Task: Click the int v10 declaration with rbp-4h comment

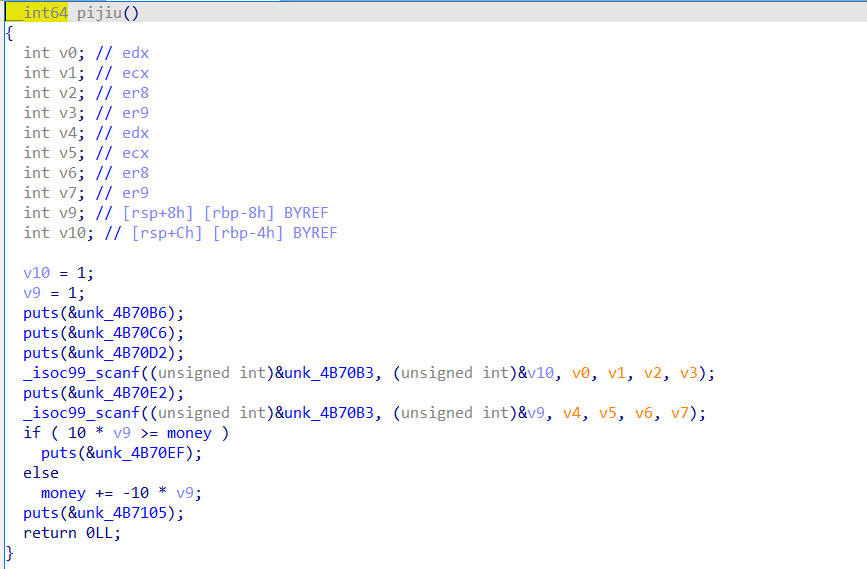Action: click(x=180, y=233)
